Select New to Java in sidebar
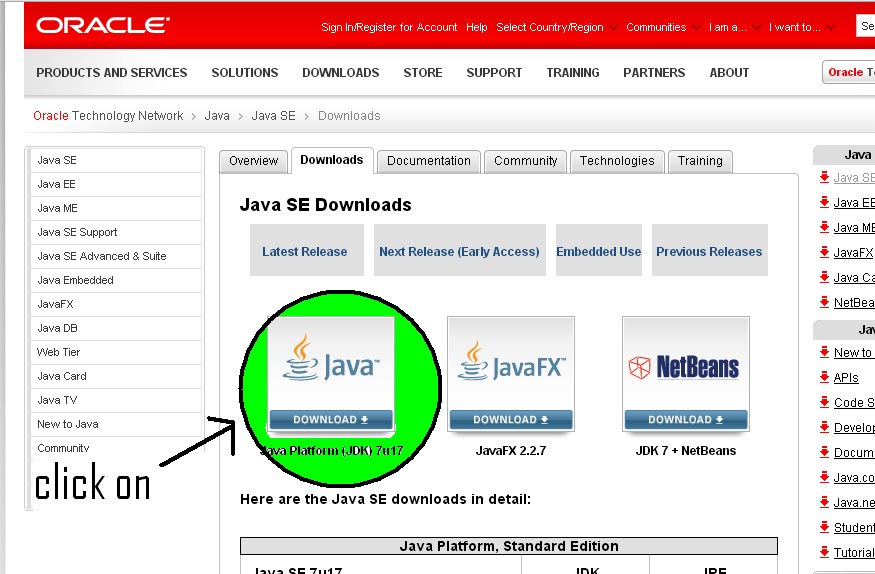This screenshot has width=875, height=574. 116,424
